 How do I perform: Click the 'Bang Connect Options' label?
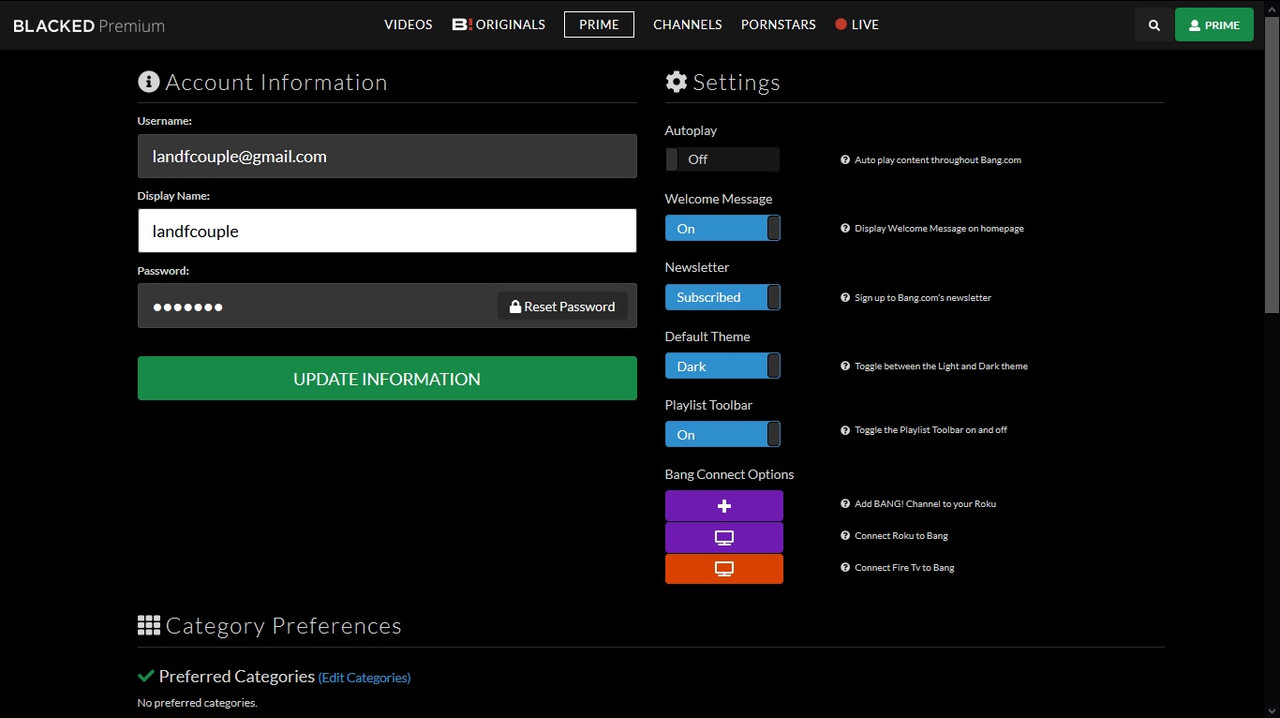tap(729, 474)
